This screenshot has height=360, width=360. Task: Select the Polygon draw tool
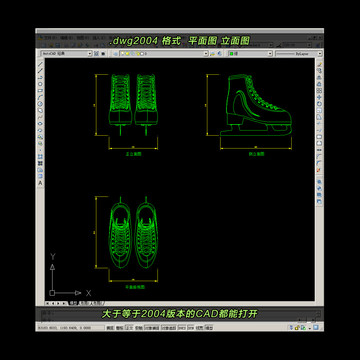(x=40, y=83)
